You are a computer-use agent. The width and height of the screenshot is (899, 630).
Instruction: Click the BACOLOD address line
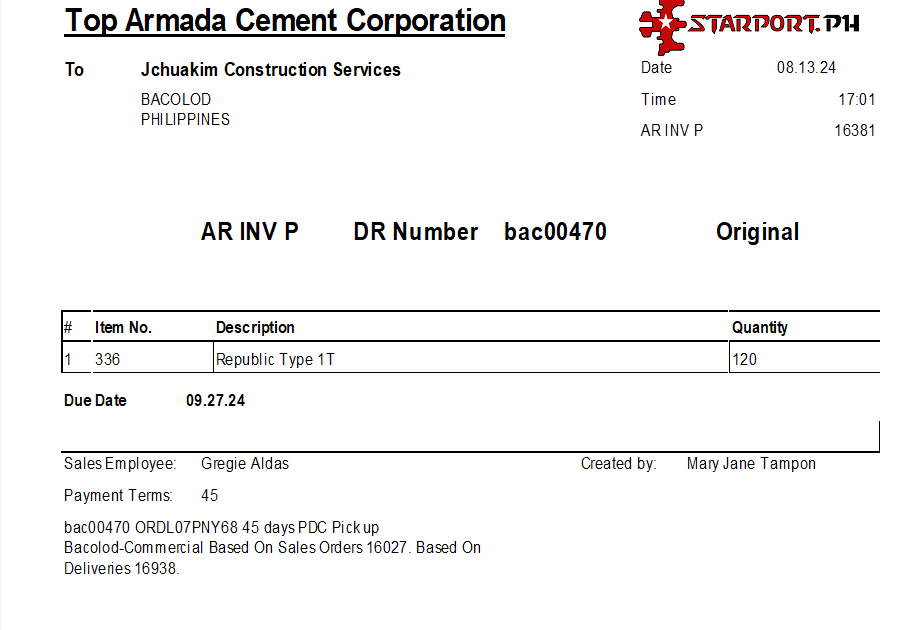pyautogui.click(x=176, y=100)
